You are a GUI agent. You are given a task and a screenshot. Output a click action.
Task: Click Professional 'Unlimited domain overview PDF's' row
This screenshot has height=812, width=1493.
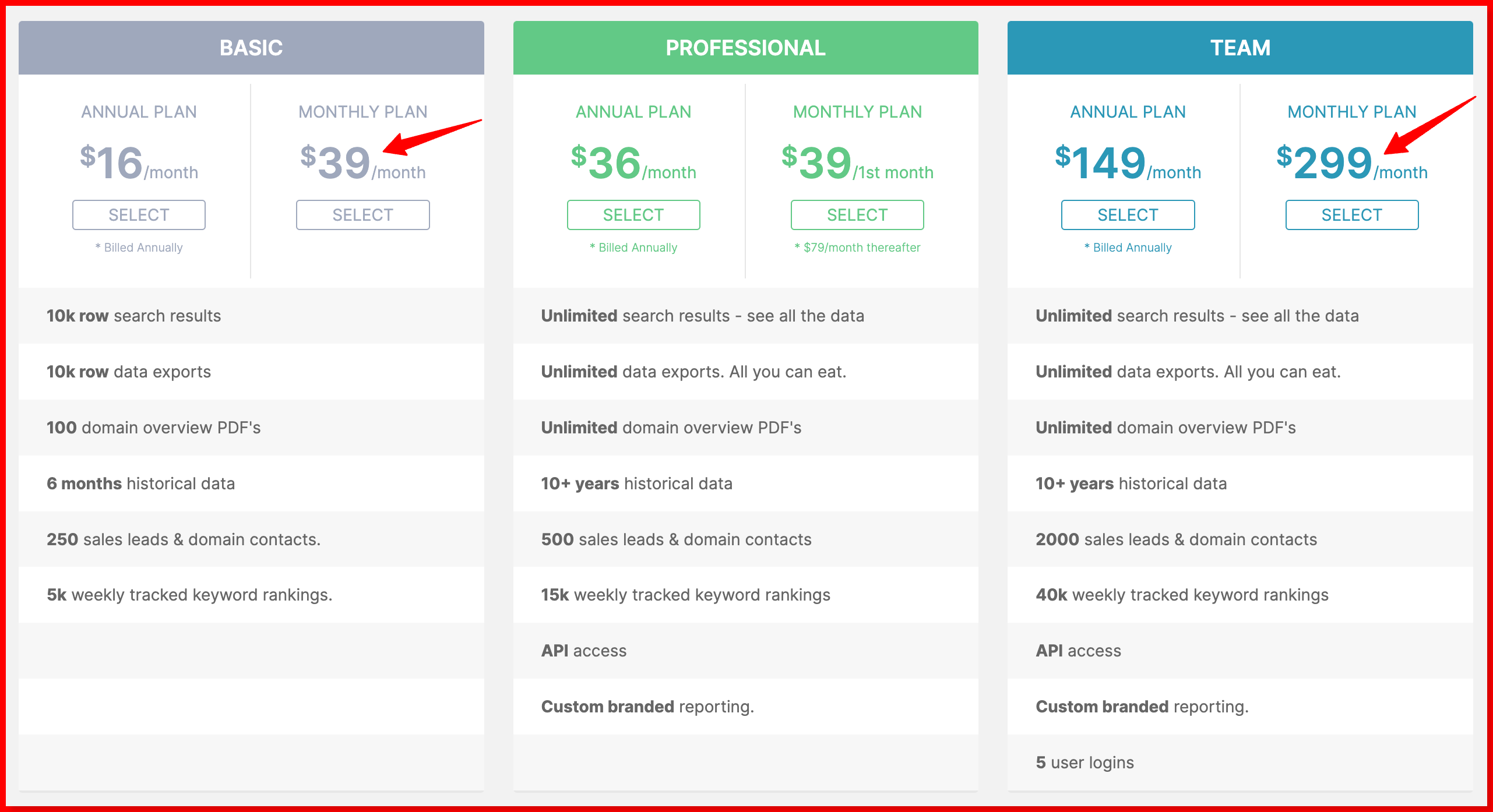(x=745, y=428)
